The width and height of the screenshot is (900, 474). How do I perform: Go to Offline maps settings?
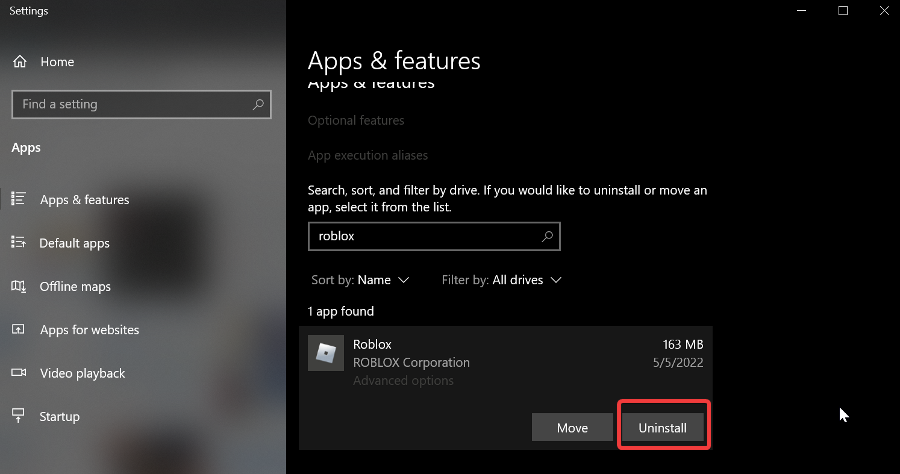(75, 286)
